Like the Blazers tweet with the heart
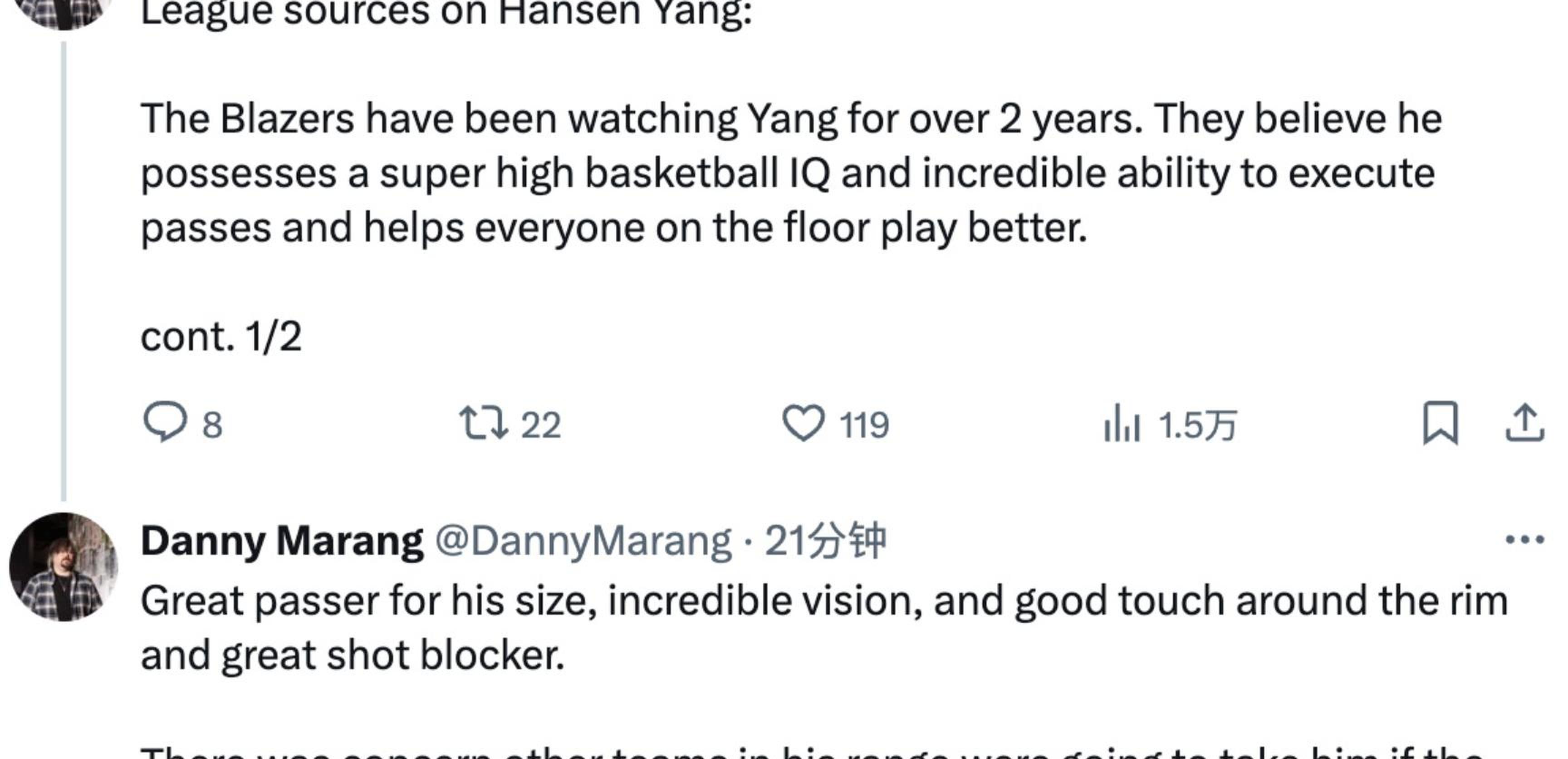The image size is (1568, 759). 803,424
